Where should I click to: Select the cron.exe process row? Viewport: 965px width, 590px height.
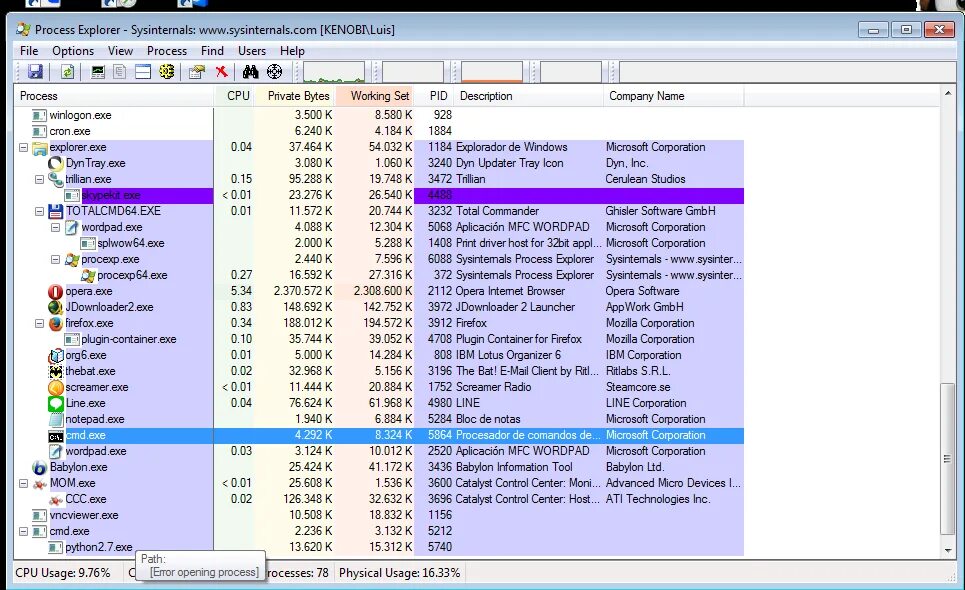tap(378, 131)
